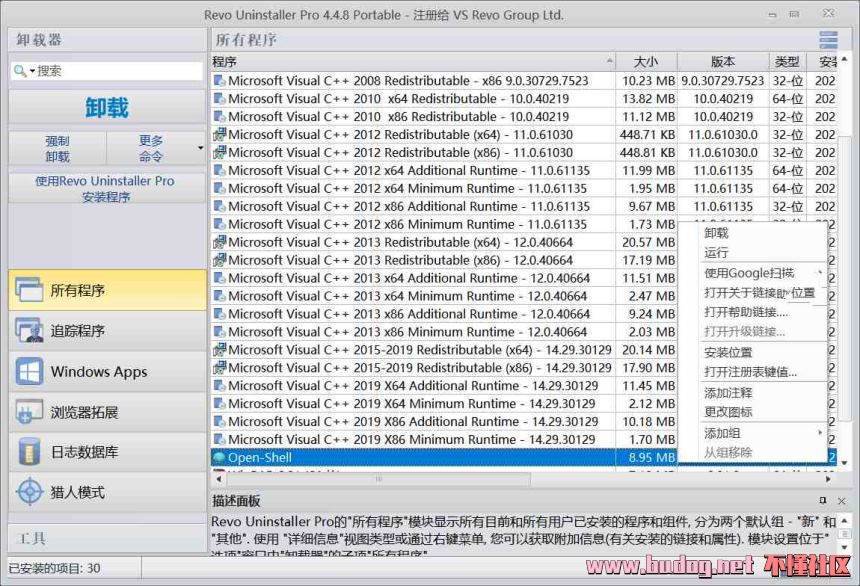Select Microsoft Visual C++ 2010 x86 Redistributable row
The height and width of the screenshot is (586, 860).
pyautogui.click(x=524, y=117)
